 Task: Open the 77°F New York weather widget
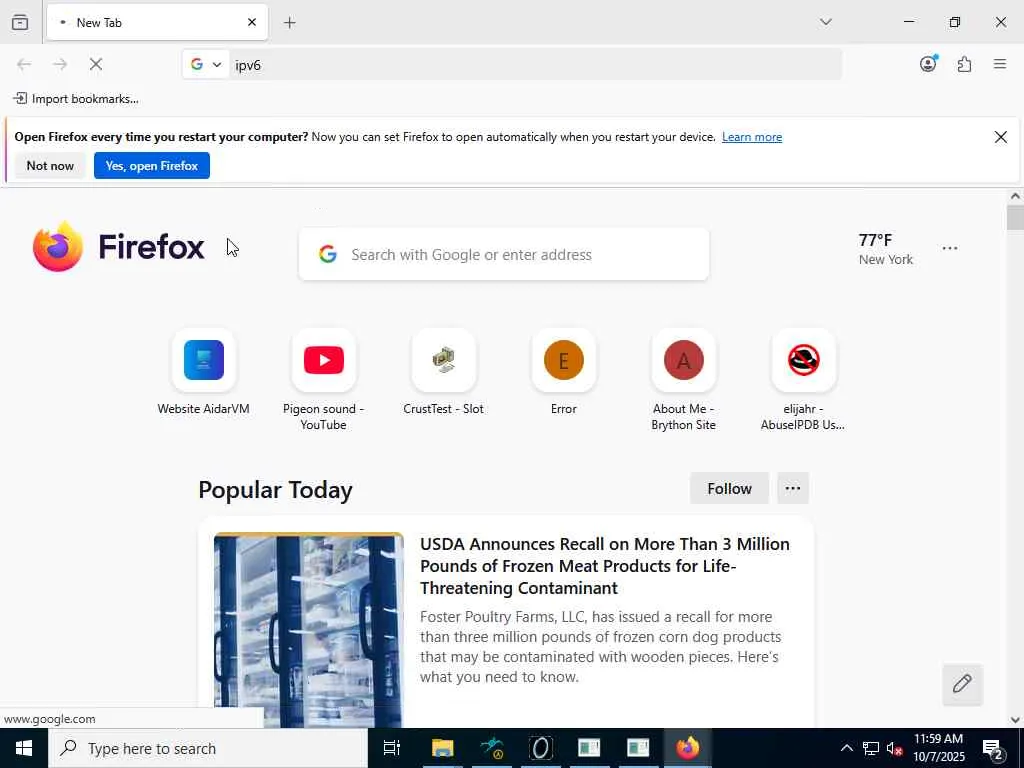[x=886, y=249]
